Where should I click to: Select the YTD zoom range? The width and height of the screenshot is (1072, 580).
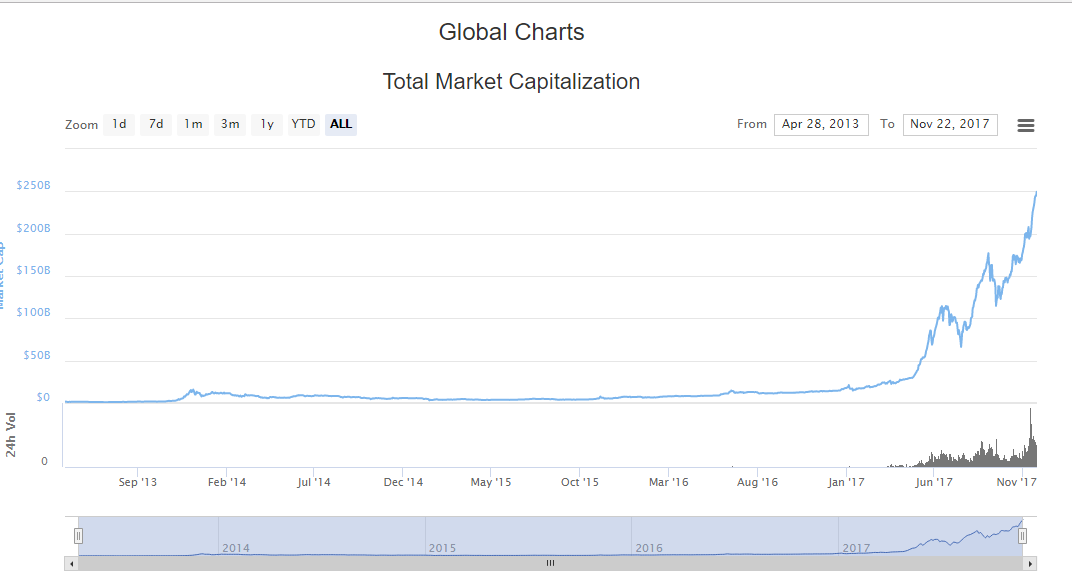coord(304,124)
